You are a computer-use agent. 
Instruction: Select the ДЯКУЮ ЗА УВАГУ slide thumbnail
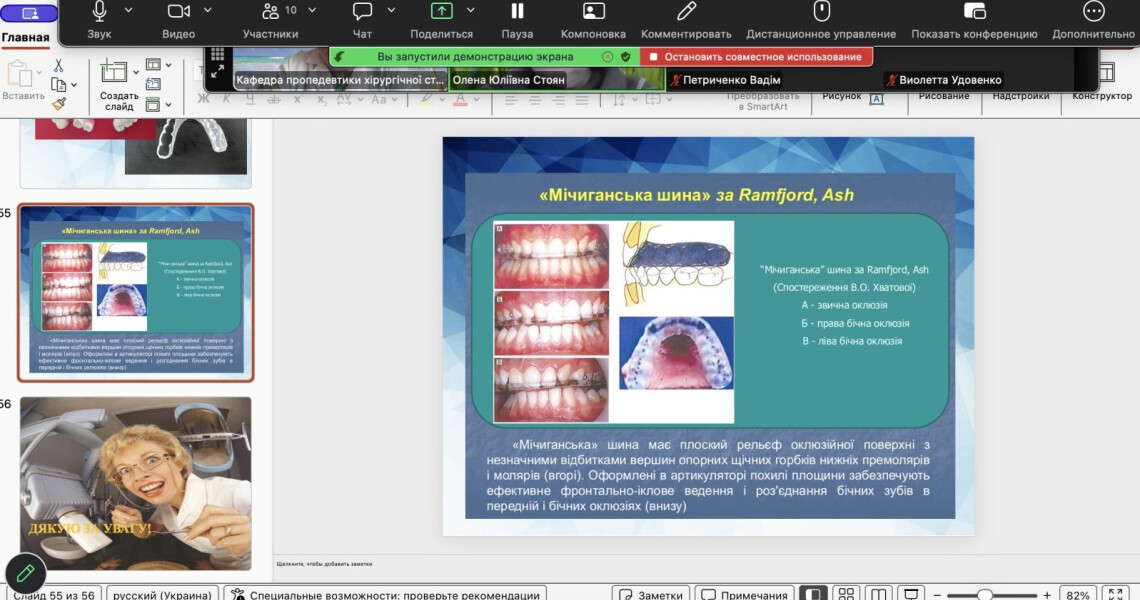point(136,482)
